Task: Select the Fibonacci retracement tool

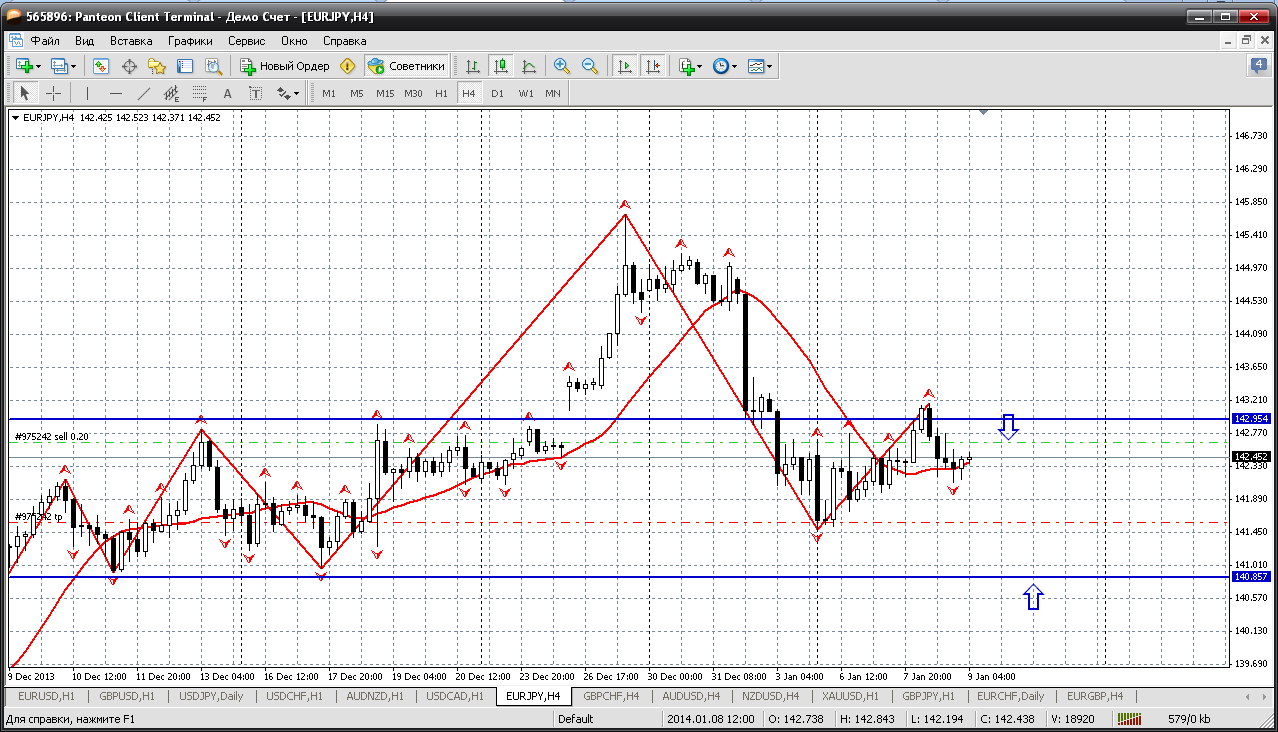Action: 200,93
